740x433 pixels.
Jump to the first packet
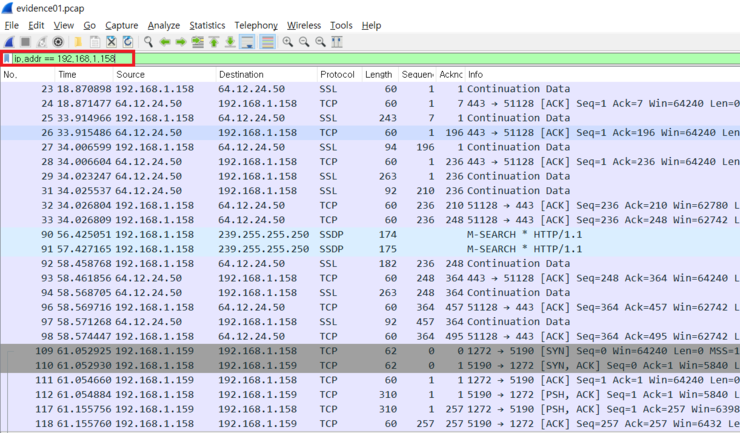pos(214,42)
